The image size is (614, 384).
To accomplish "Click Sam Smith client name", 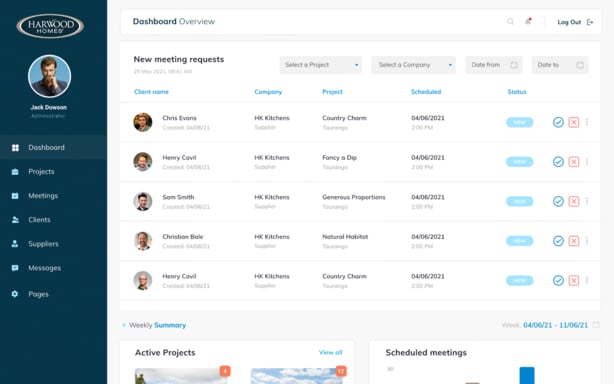I will click(178, 197).
